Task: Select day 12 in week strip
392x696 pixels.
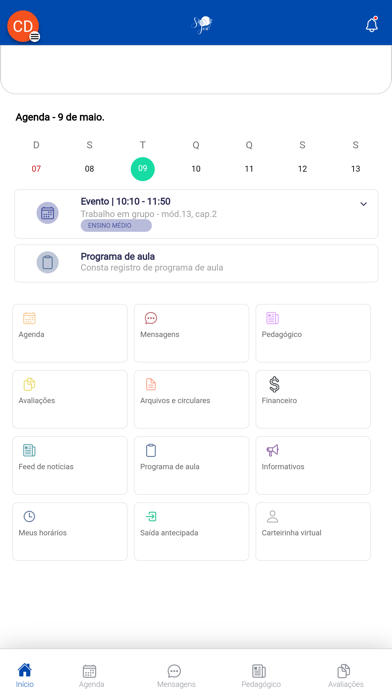Action: tap(302, 169)
